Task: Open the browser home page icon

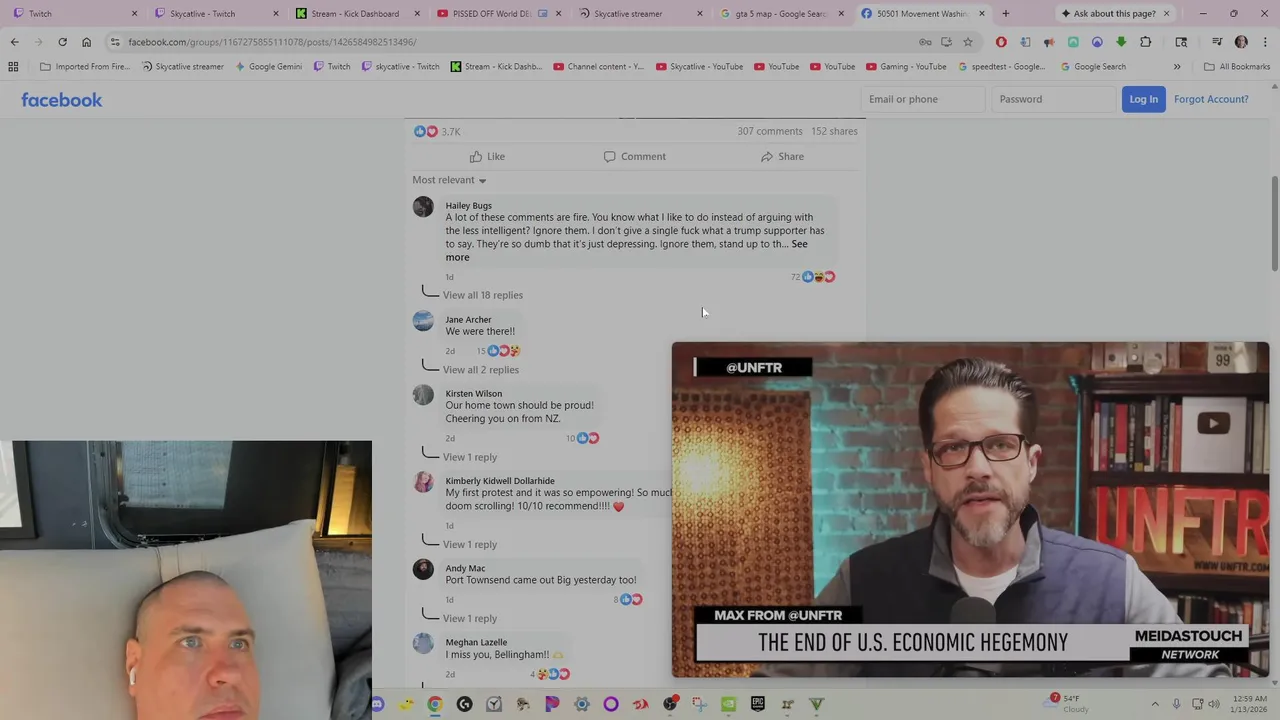Action: pyautogui.click(x=86, y=42)
